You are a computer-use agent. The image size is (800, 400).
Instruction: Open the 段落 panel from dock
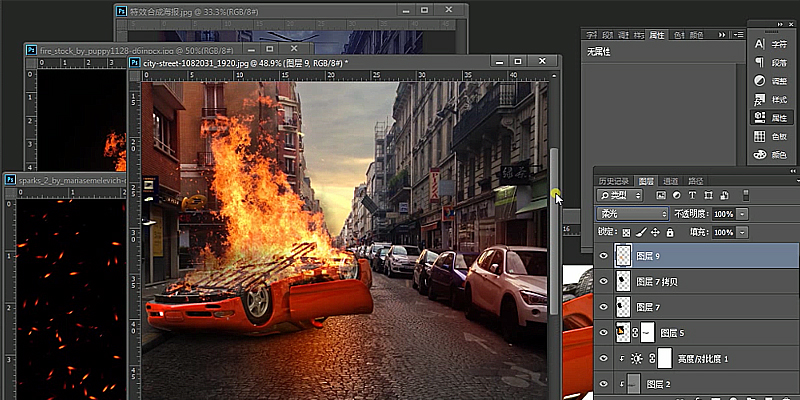[771, 63]
